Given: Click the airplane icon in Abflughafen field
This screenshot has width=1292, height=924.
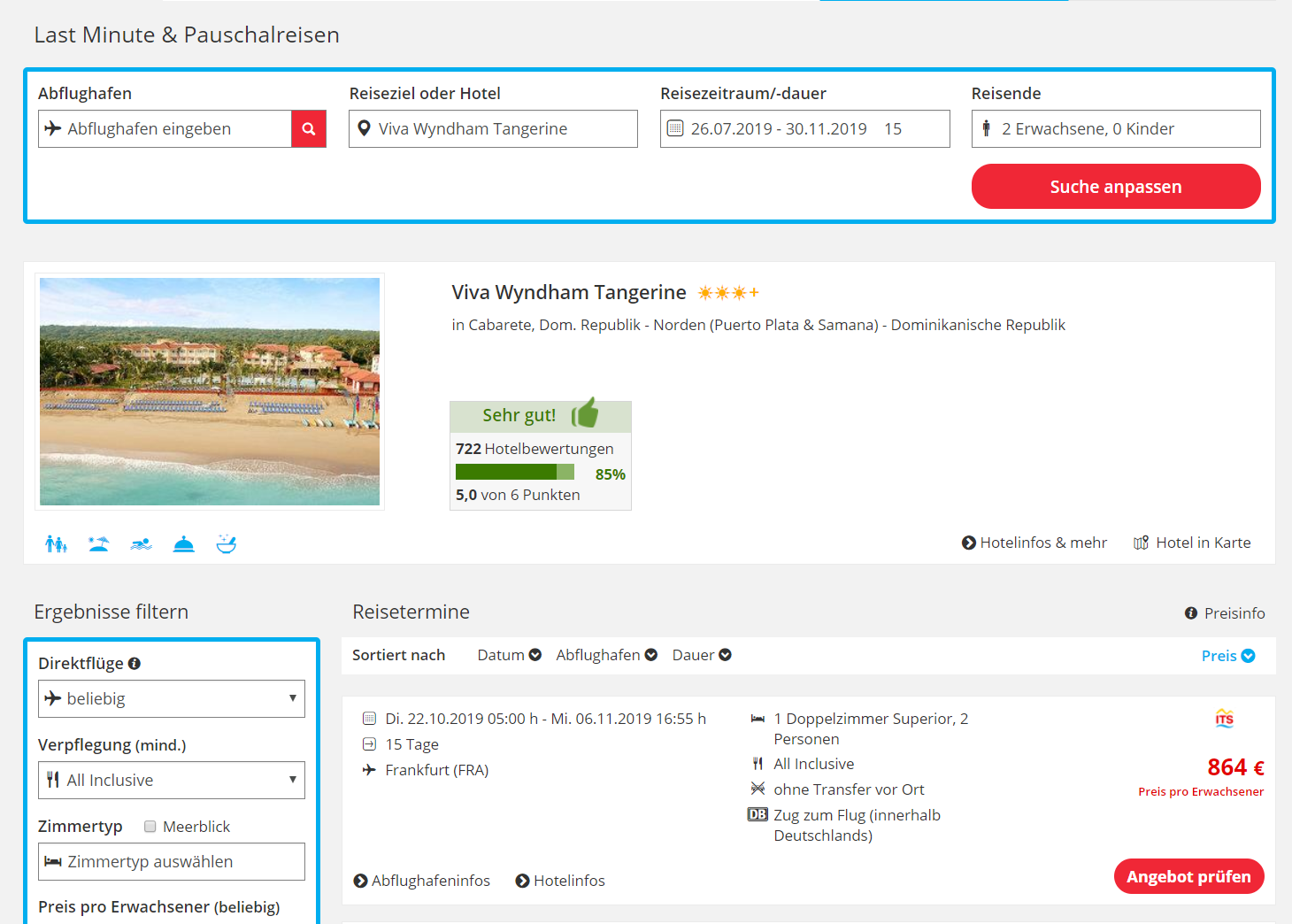Looking at the screenshot, I should [x=53, y=128].
